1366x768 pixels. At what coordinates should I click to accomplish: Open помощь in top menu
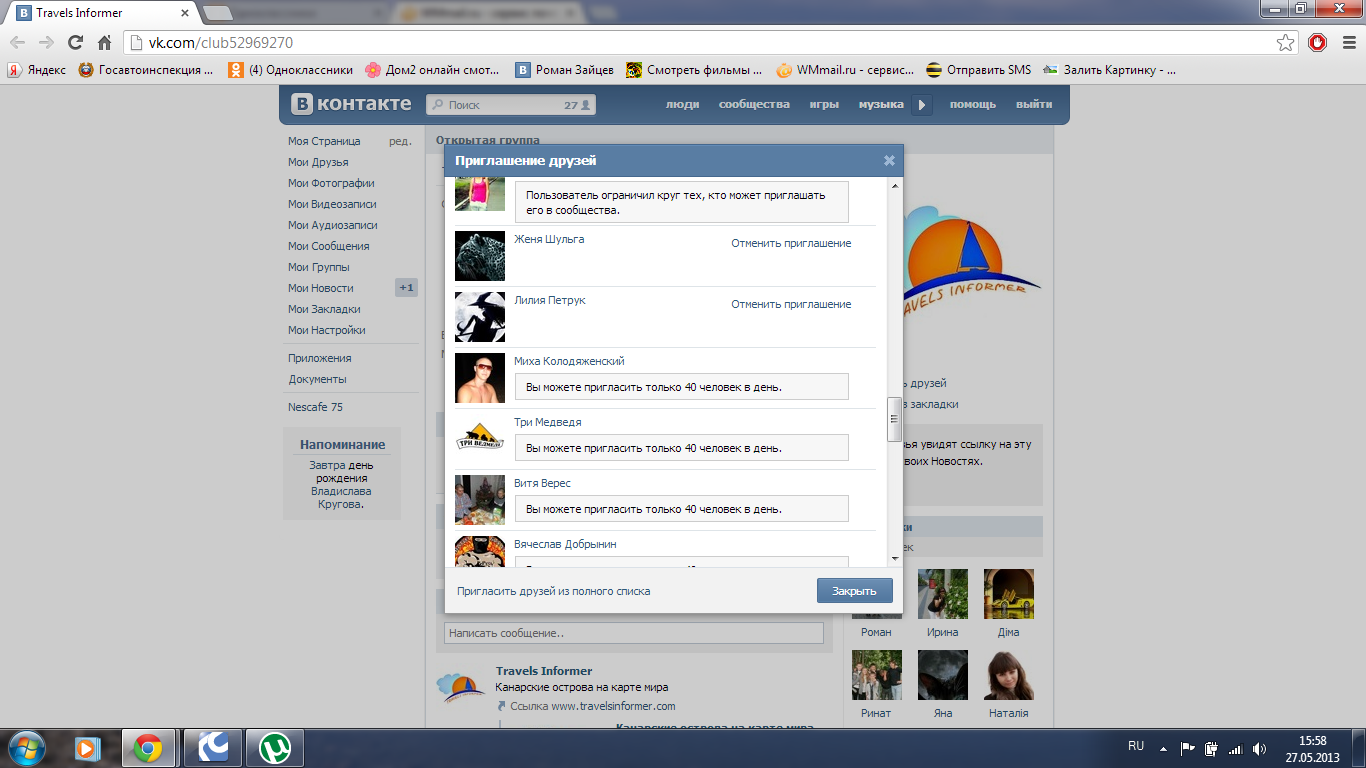tap(973, 104)
